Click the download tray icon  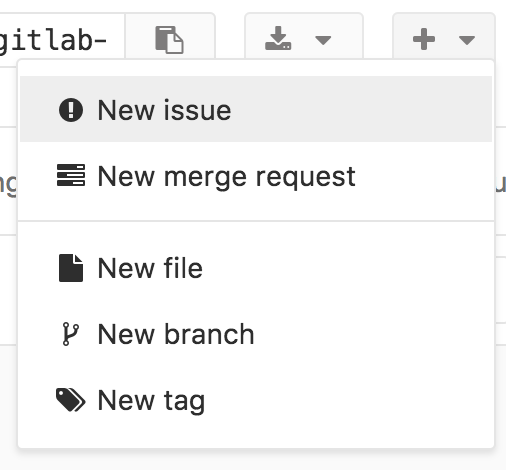tap(278, 38)
